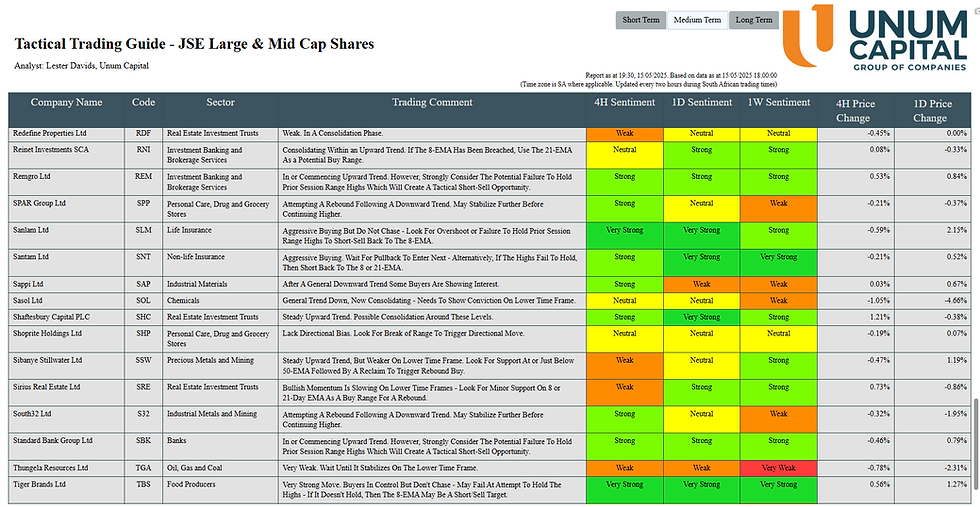The width and height of the screenshot is (980, 507).
Task: Select Sirius Real Estate Ltd name
Action: point(46,388)
